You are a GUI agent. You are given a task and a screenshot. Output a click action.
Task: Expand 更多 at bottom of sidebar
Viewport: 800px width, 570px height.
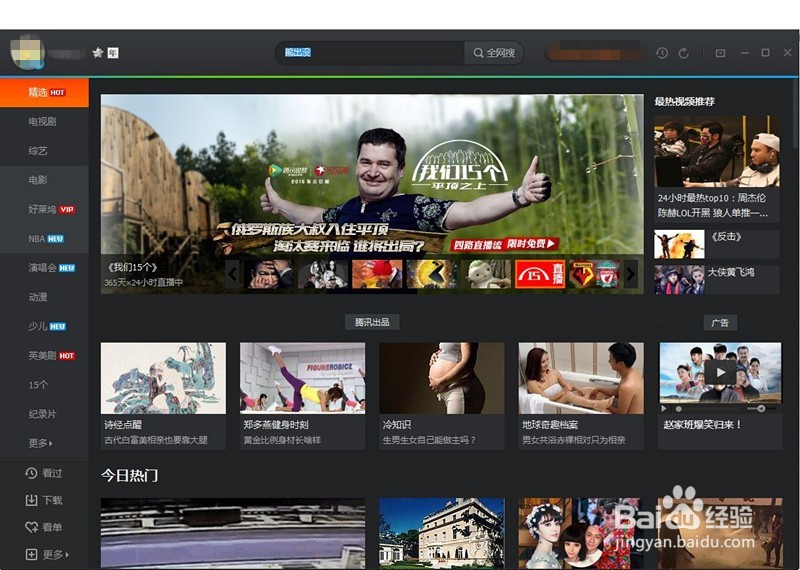point(47,554)
